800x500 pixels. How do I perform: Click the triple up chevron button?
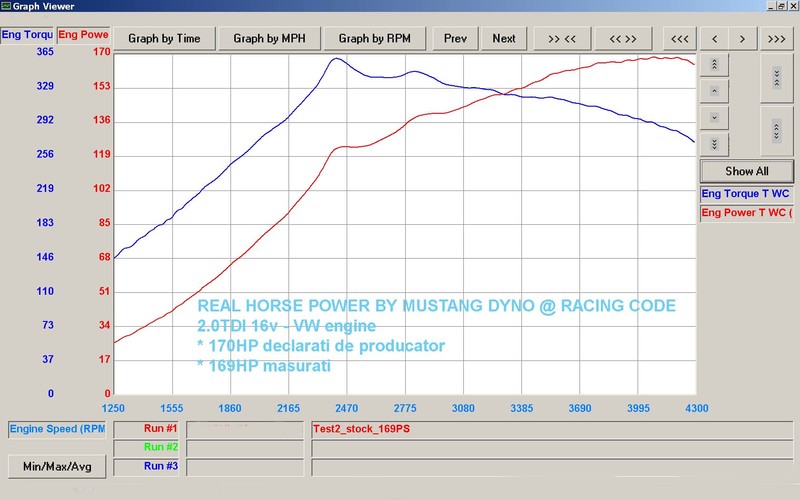(714, 65)
